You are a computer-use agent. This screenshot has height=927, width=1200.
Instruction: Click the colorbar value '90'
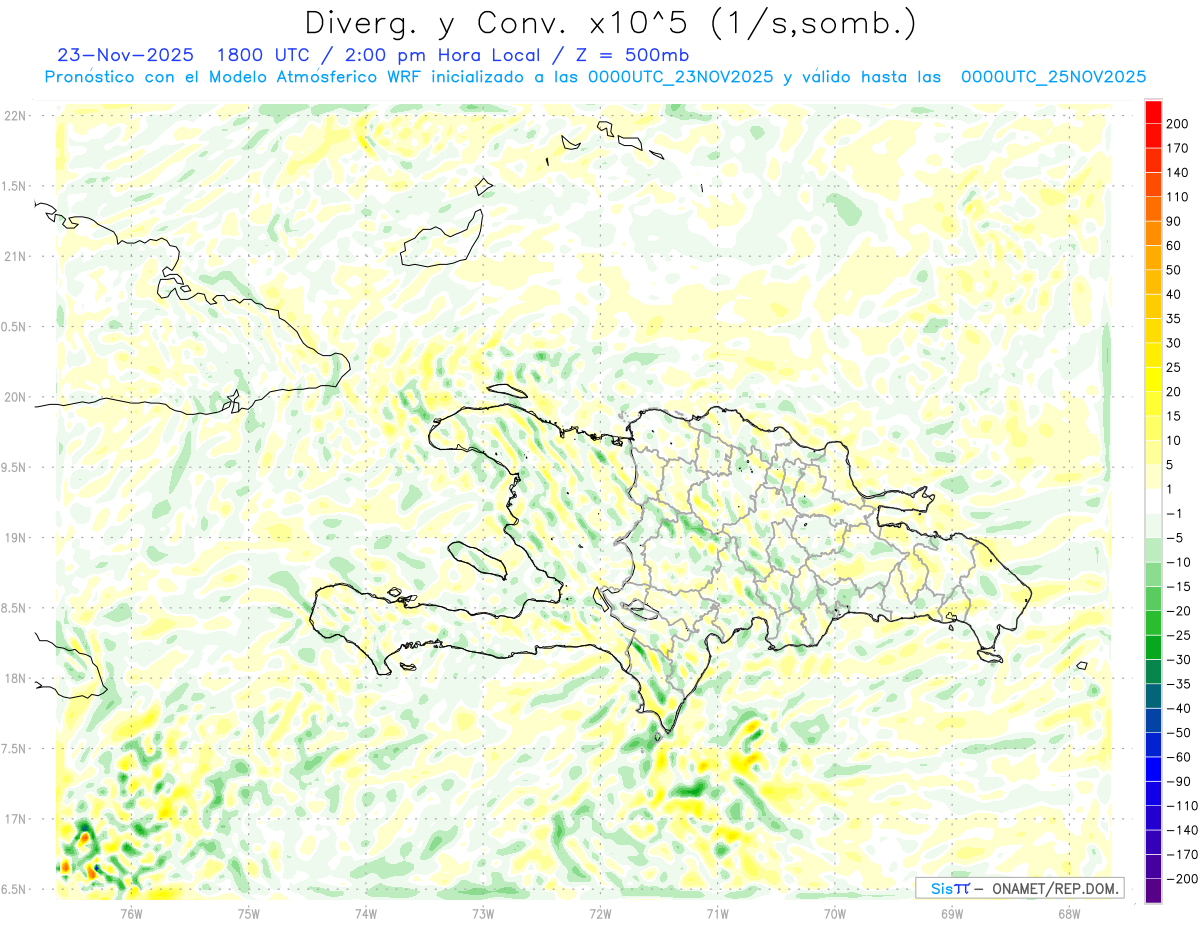click(1174, 221)
